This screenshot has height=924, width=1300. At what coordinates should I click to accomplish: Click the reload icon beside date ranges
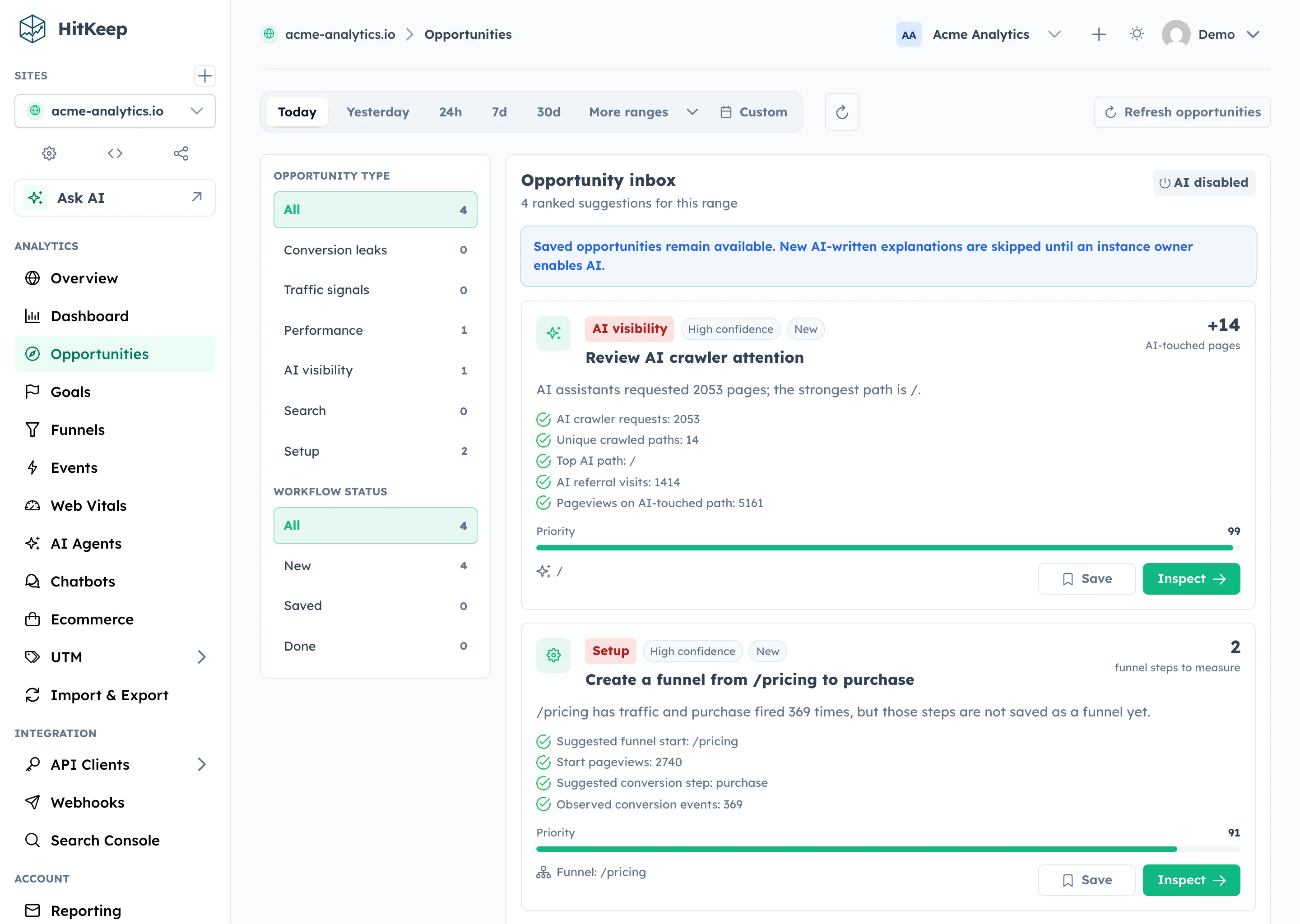click(842, 112)
